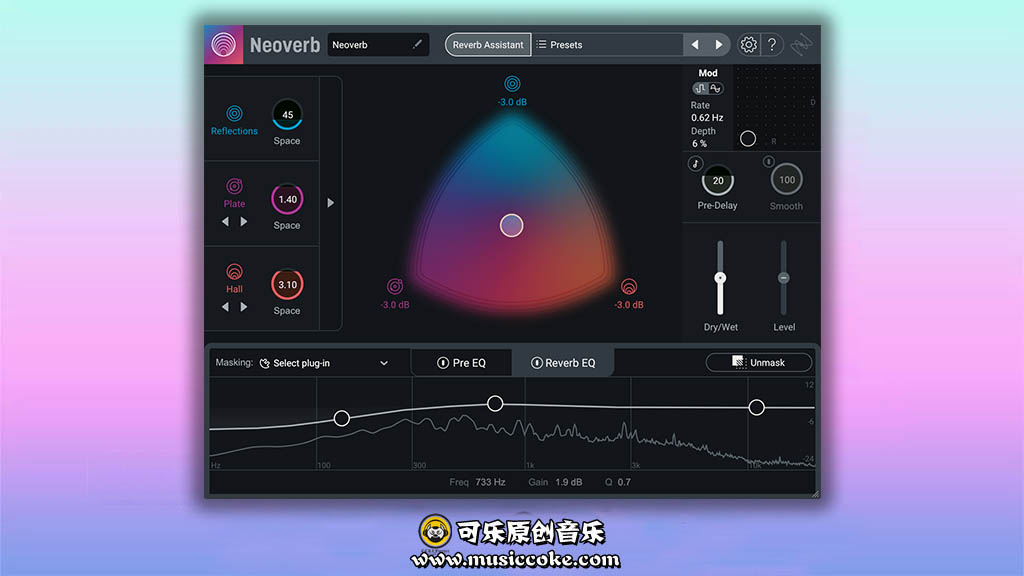Viewport: 1024px width, 576px height.
Task: Click the blend pad center puck
Action: [x=511, y=225]
